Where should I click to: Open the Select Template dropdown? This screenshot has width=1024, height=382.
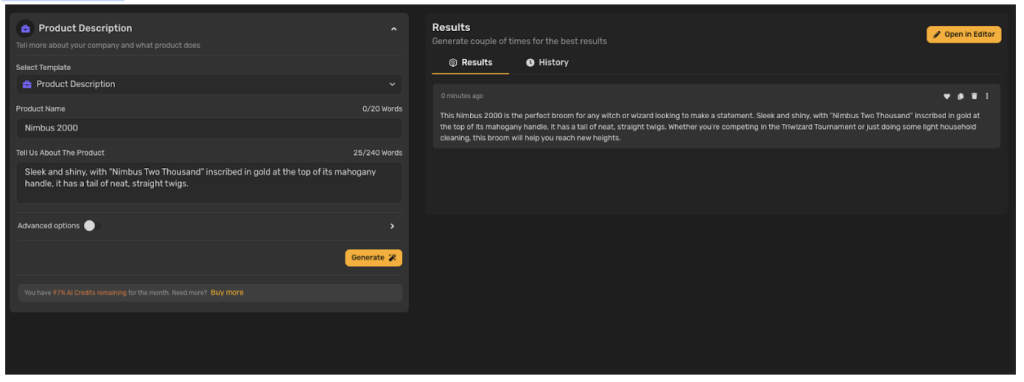click(x=209, y=84)
